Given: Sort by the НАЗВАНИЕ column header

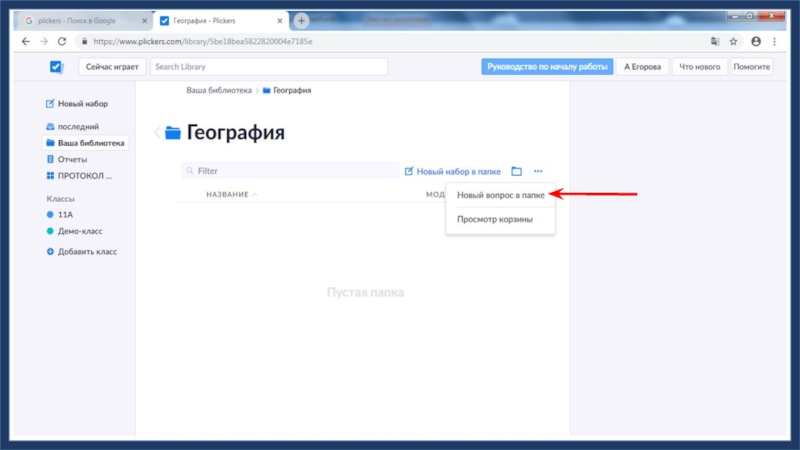Looking at the screenshot, I should coord(227,194).
